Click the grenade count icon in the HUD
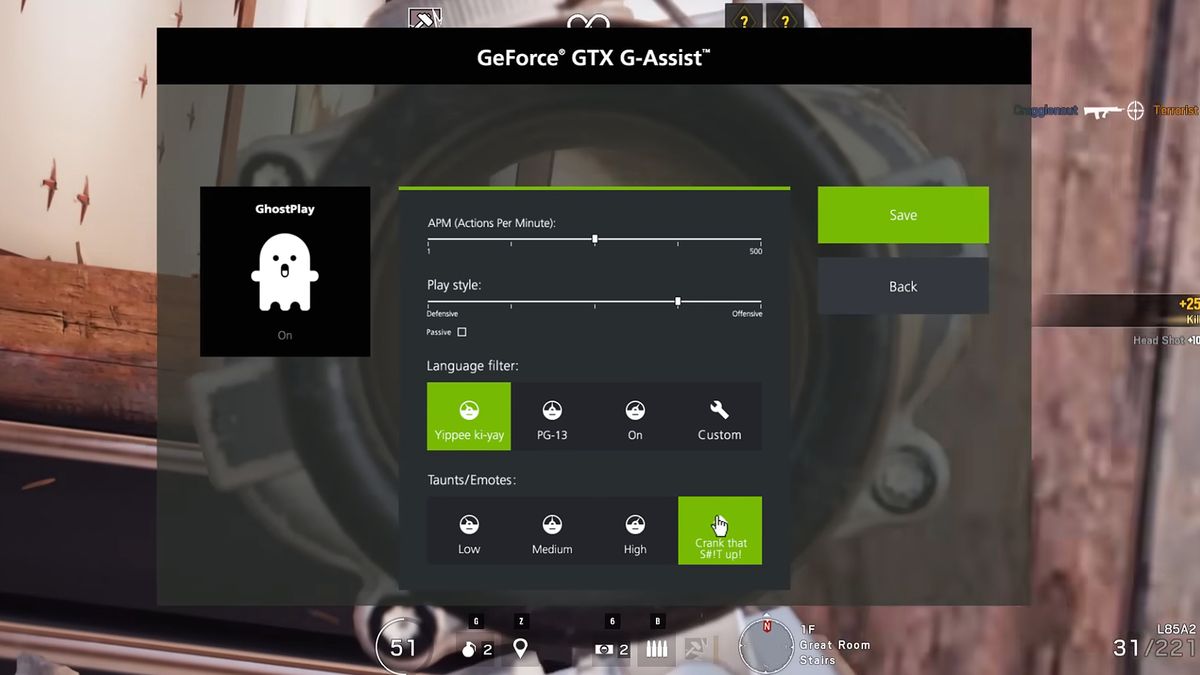The image size is (1200, 675). coord(470,649)
